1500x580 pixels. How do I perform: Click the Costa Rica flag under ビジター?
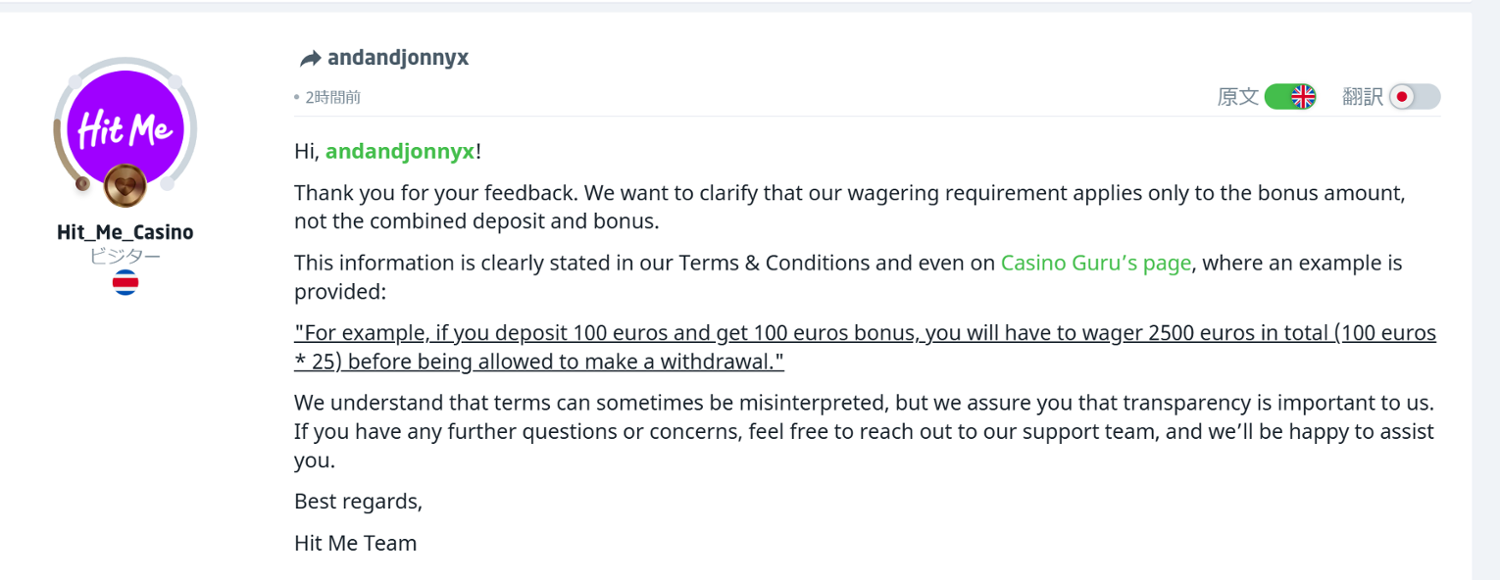[125, 283]
